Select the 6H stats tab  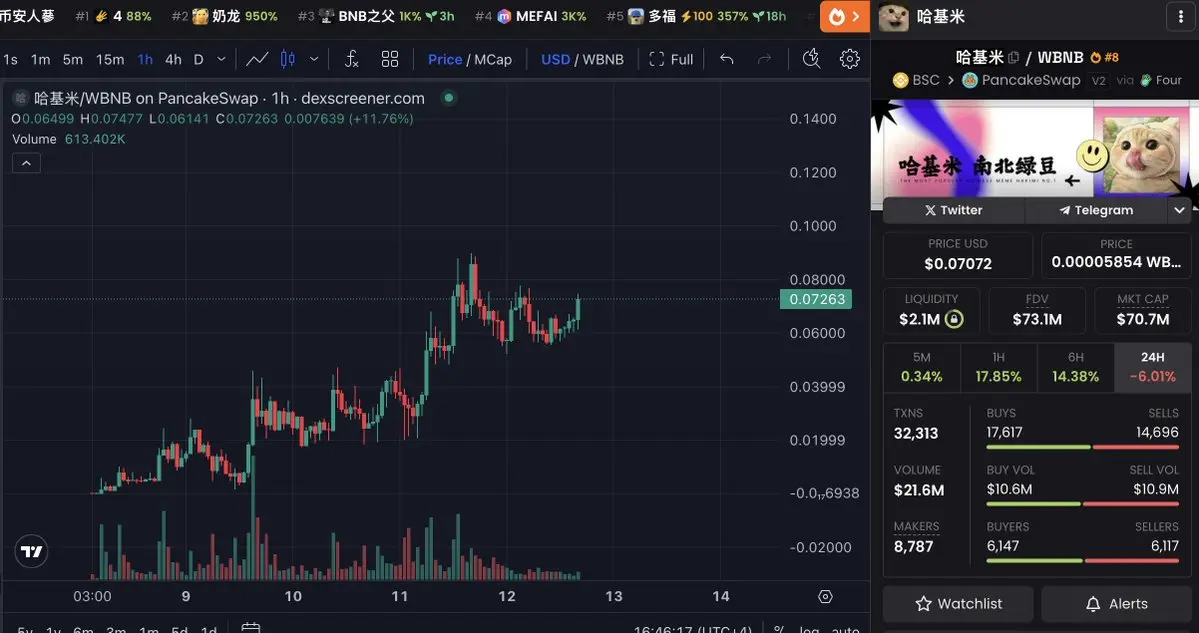(1076, 367)
